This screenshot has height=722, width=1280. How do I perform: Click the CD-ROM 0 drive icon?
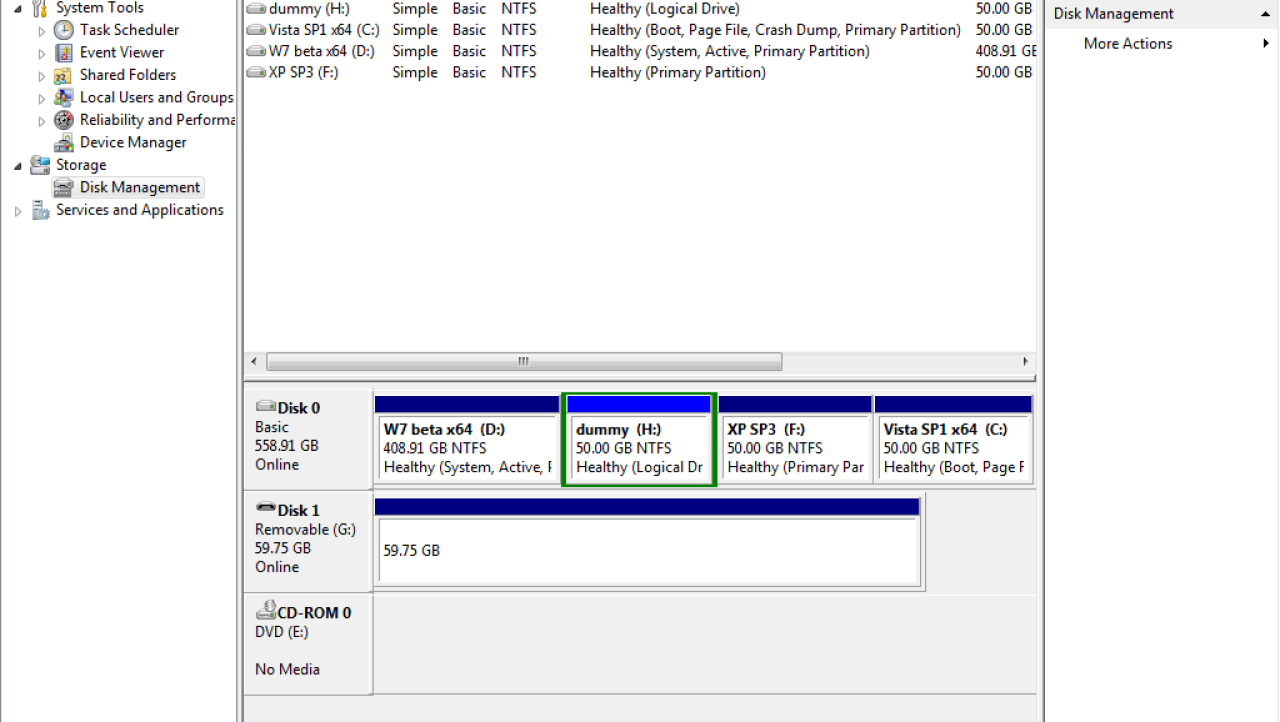coord(266,610)
